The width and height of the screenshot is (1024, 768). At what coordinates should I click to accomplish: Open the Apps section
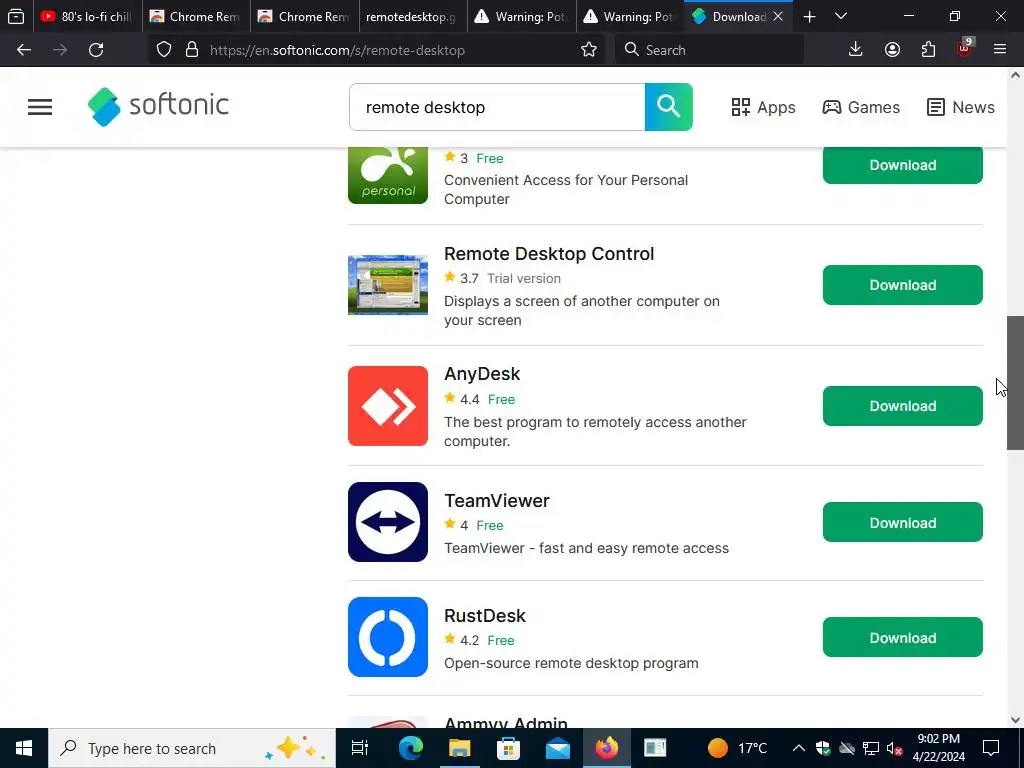click(763, 107)
